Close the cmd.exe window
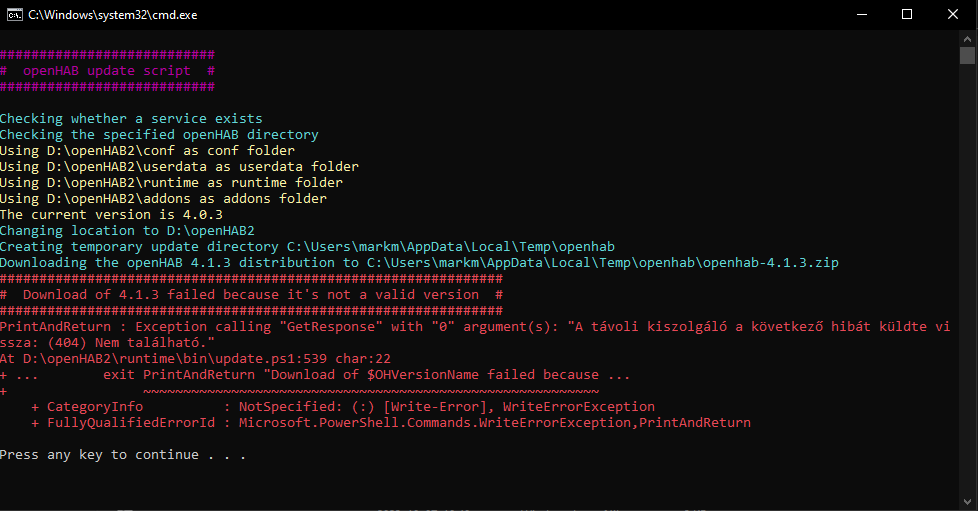978x511 pixels. coord(953,14)
